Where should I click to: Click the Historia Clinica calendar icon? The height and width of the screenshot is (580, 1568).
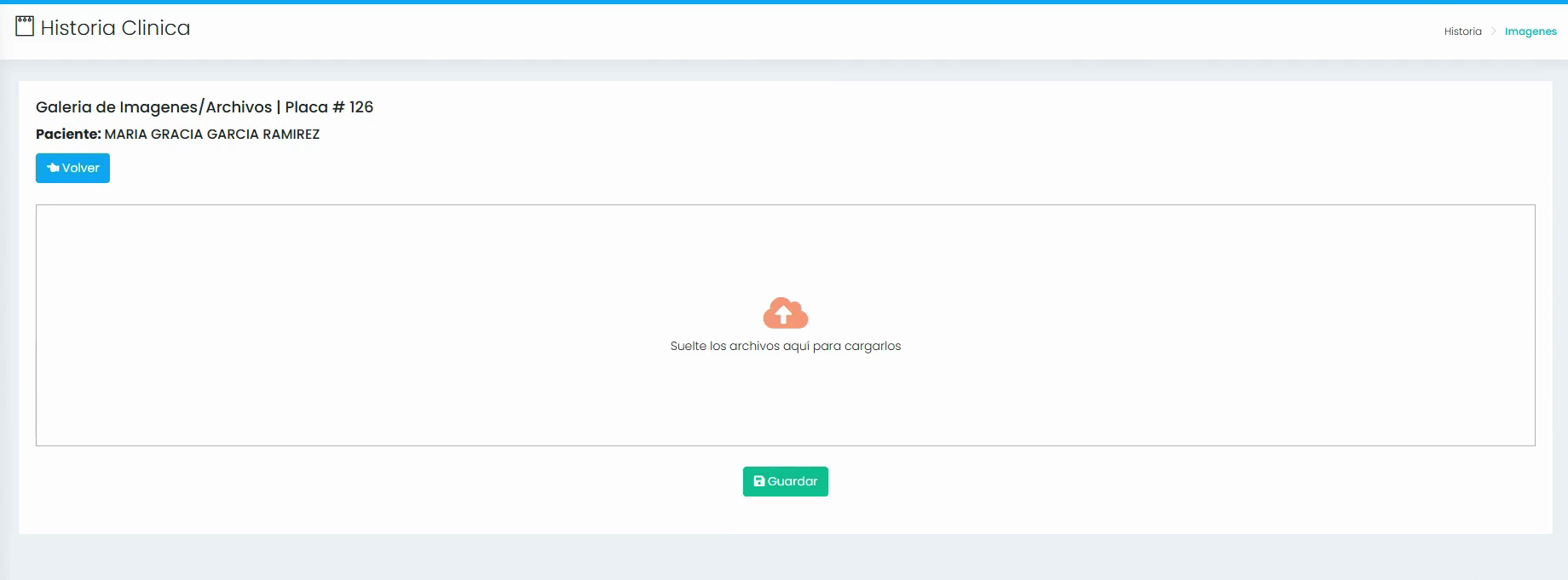click(25, 26)
